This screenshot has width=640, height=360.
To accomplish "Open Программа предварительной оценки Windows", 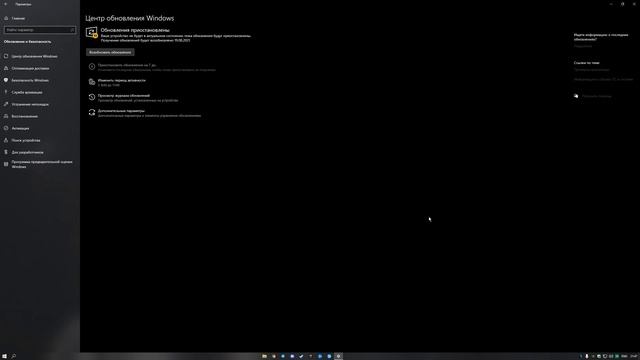I will click(38, 164).
